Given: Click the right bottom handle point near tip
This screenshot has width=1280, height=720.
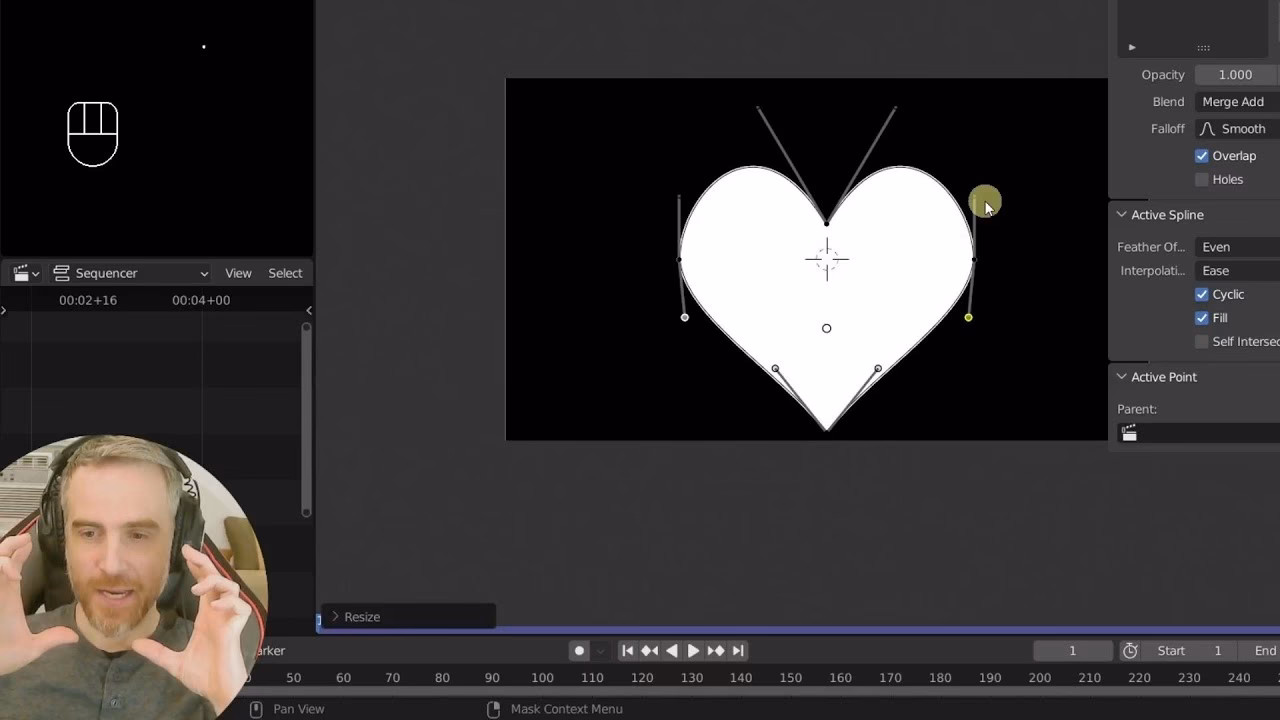Looking at the screenshot, I should [x=878, y=369].
